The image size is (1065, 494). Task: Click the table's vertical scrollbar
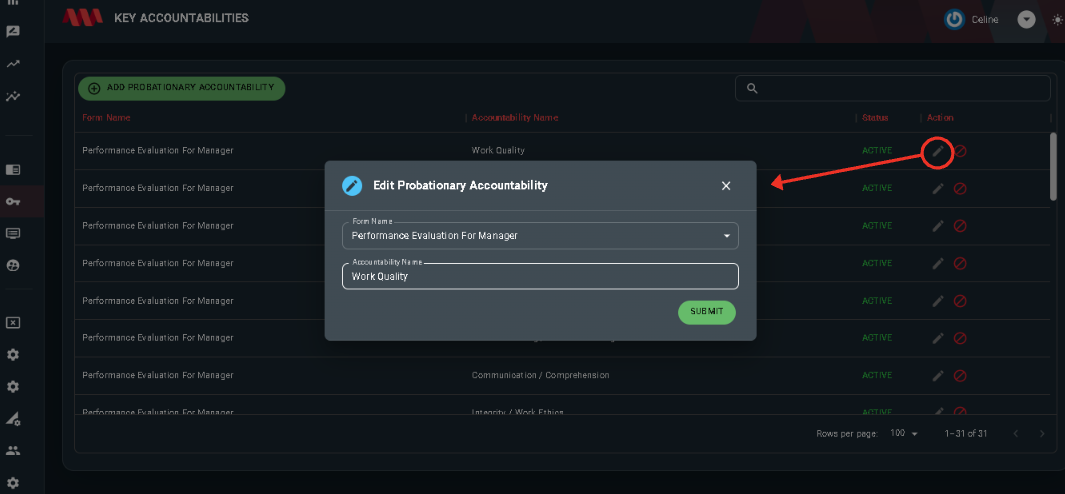1053,166
